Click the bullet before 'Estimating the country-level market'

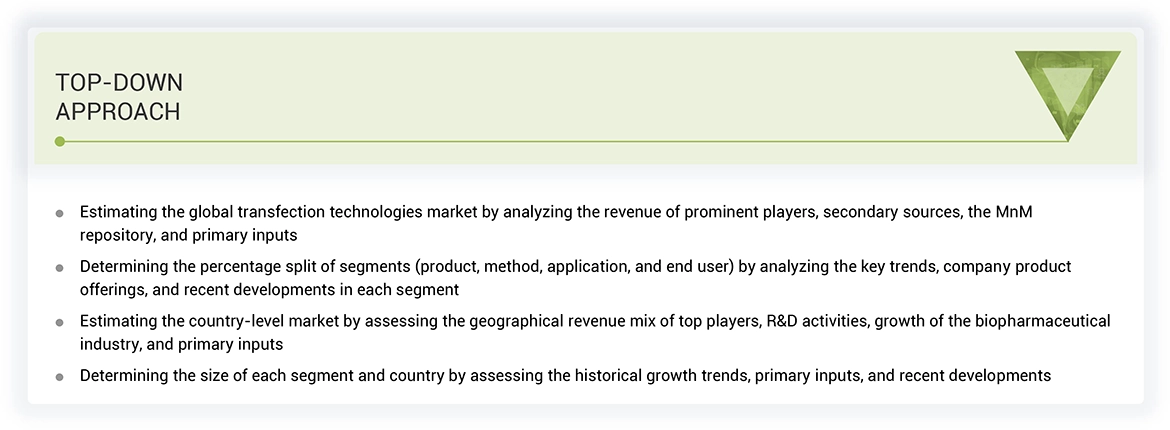[x=60, y=323]
